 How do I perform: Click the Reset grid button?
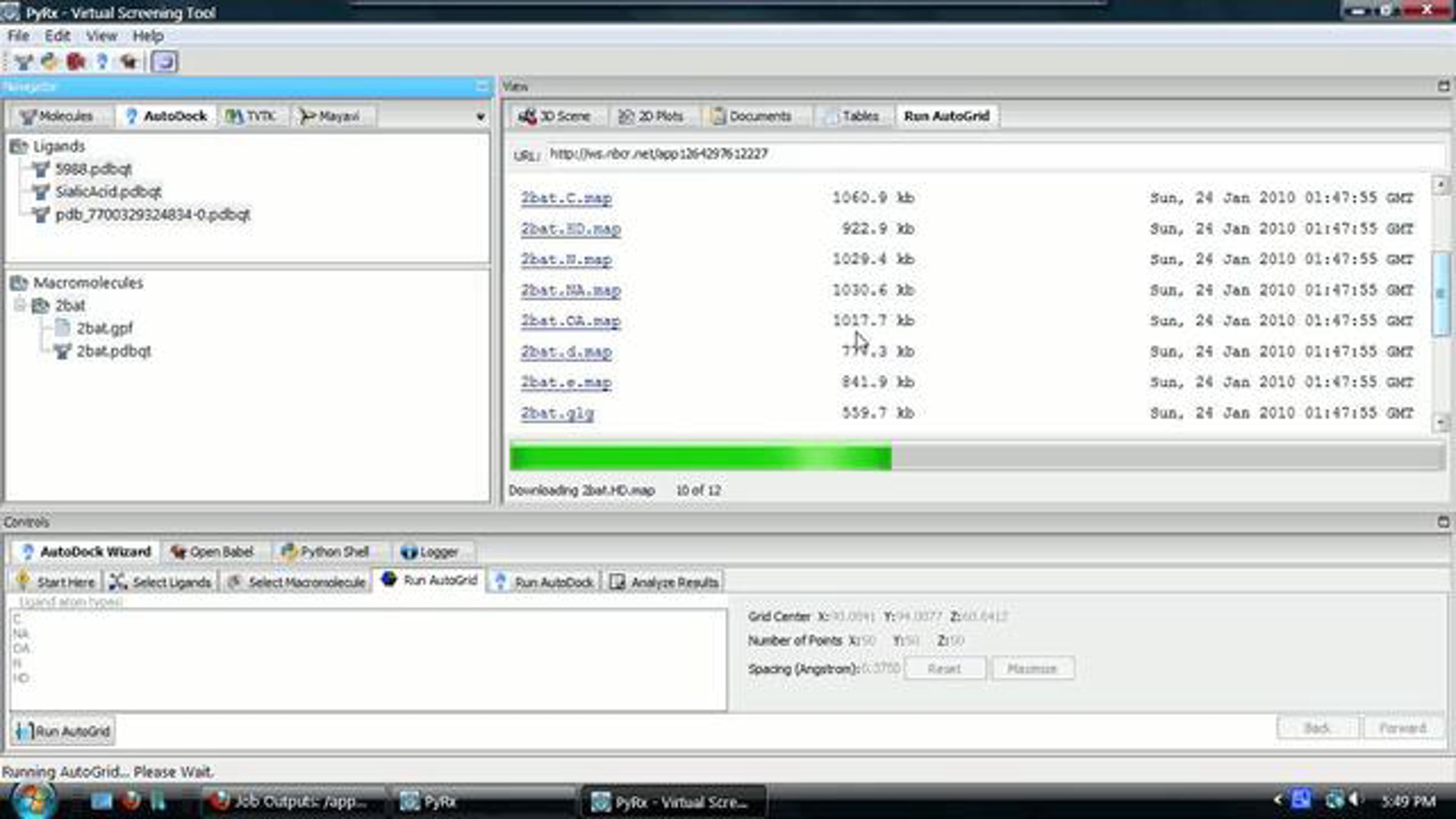click(x=945, y=669)
